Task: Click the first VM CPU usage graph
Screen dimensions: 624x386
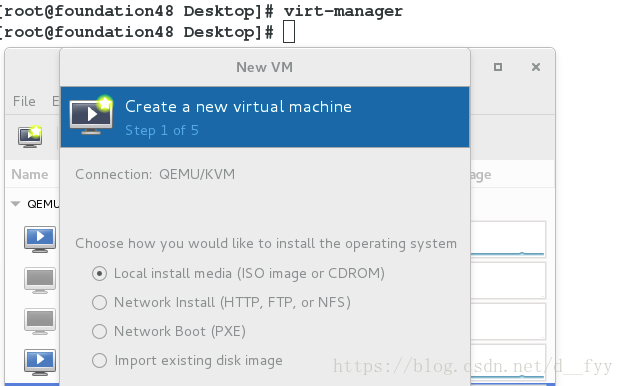Action: 508,239
